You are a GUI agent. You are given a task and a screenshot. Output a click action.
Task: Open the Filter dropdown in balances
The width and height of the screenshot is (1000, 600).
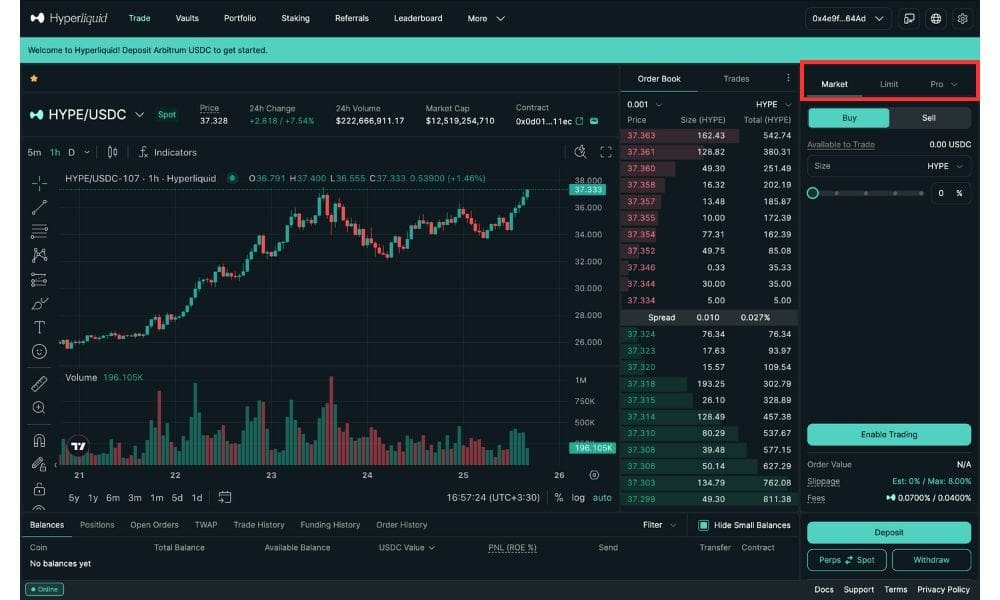[659, 525]
